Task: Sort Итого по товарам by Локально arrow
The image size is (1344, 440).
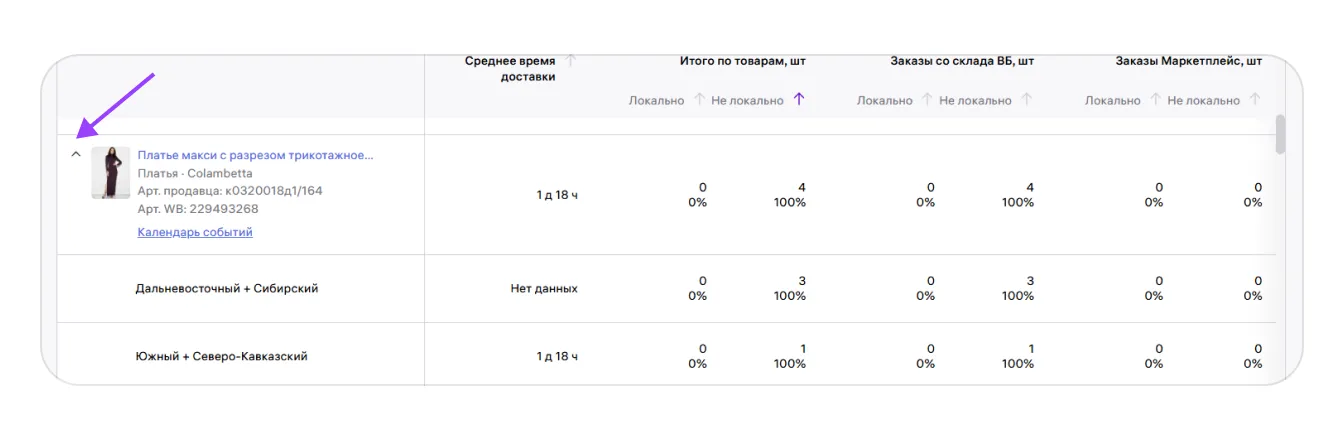Action: pyautogui.click(x=699, y=100)
